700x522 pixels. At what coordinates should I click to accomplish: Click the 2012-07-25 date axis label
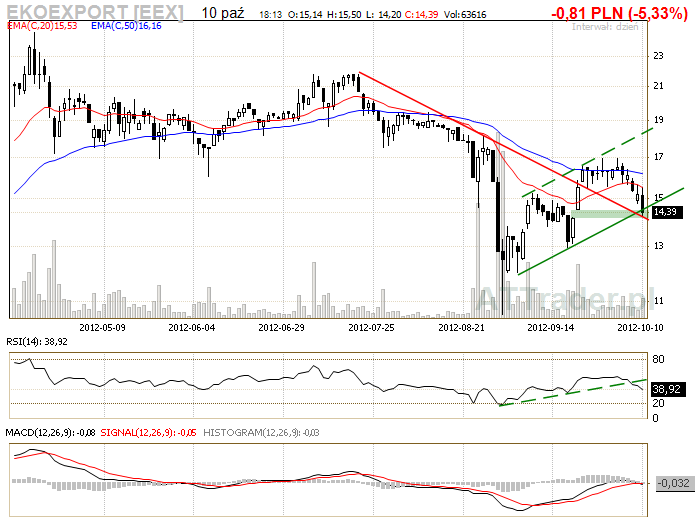[371, 328]
